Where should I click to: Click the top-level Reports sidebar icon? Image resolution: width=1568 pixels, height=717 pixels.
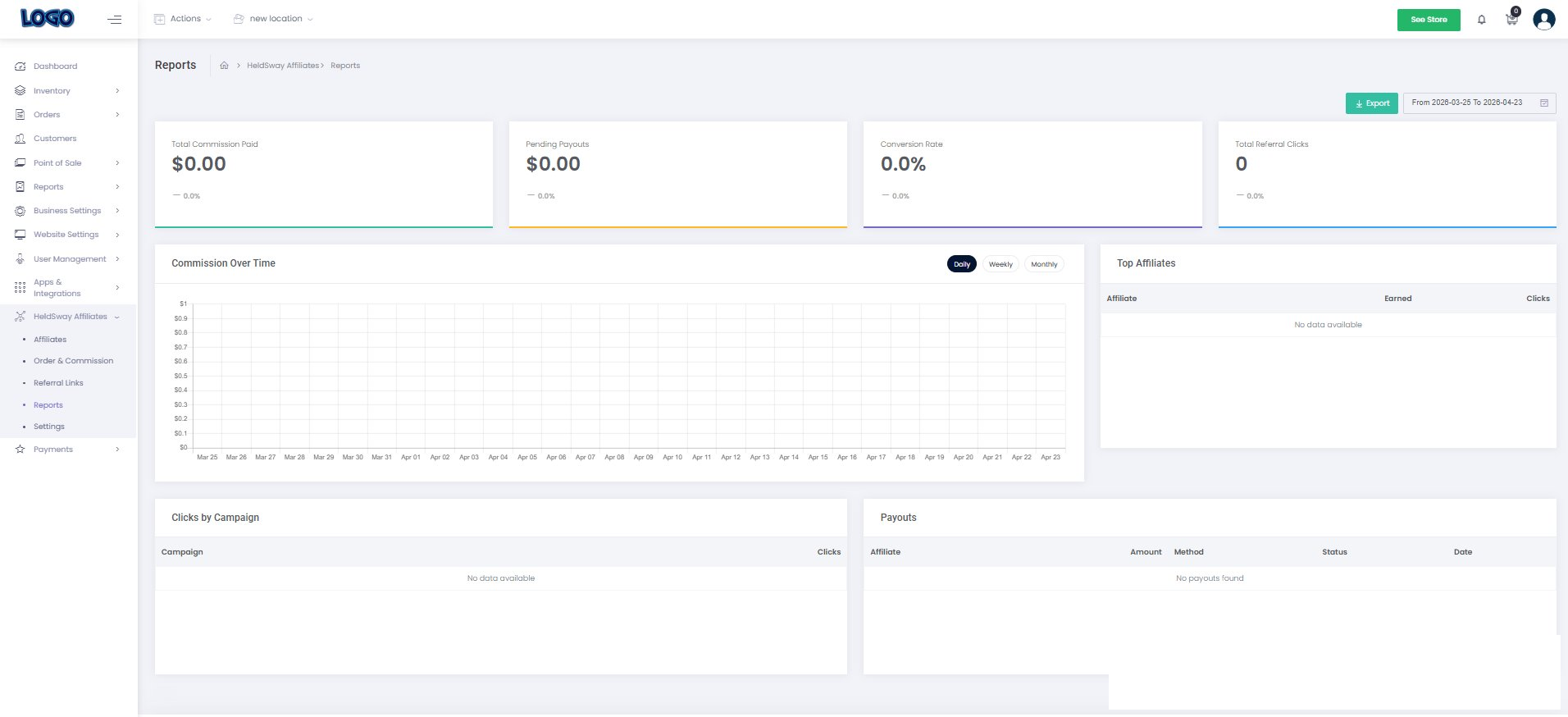pos(20,187)
